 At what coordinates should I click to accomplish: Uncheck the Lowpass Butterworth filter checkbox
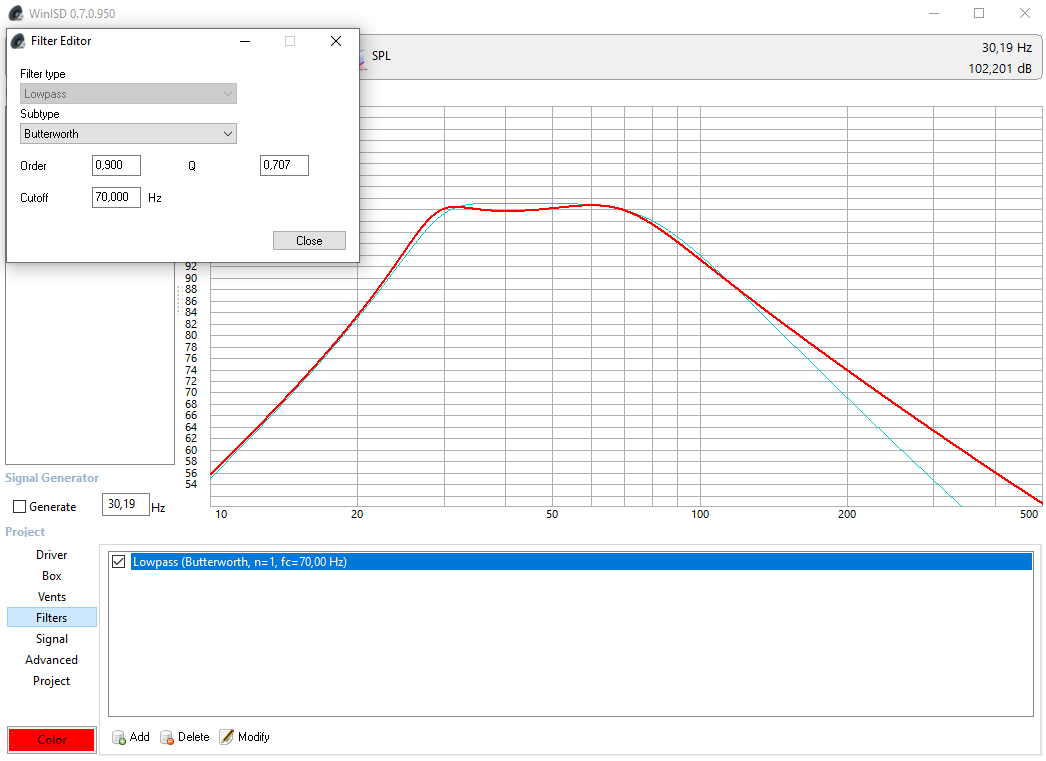tap(119, 562)
